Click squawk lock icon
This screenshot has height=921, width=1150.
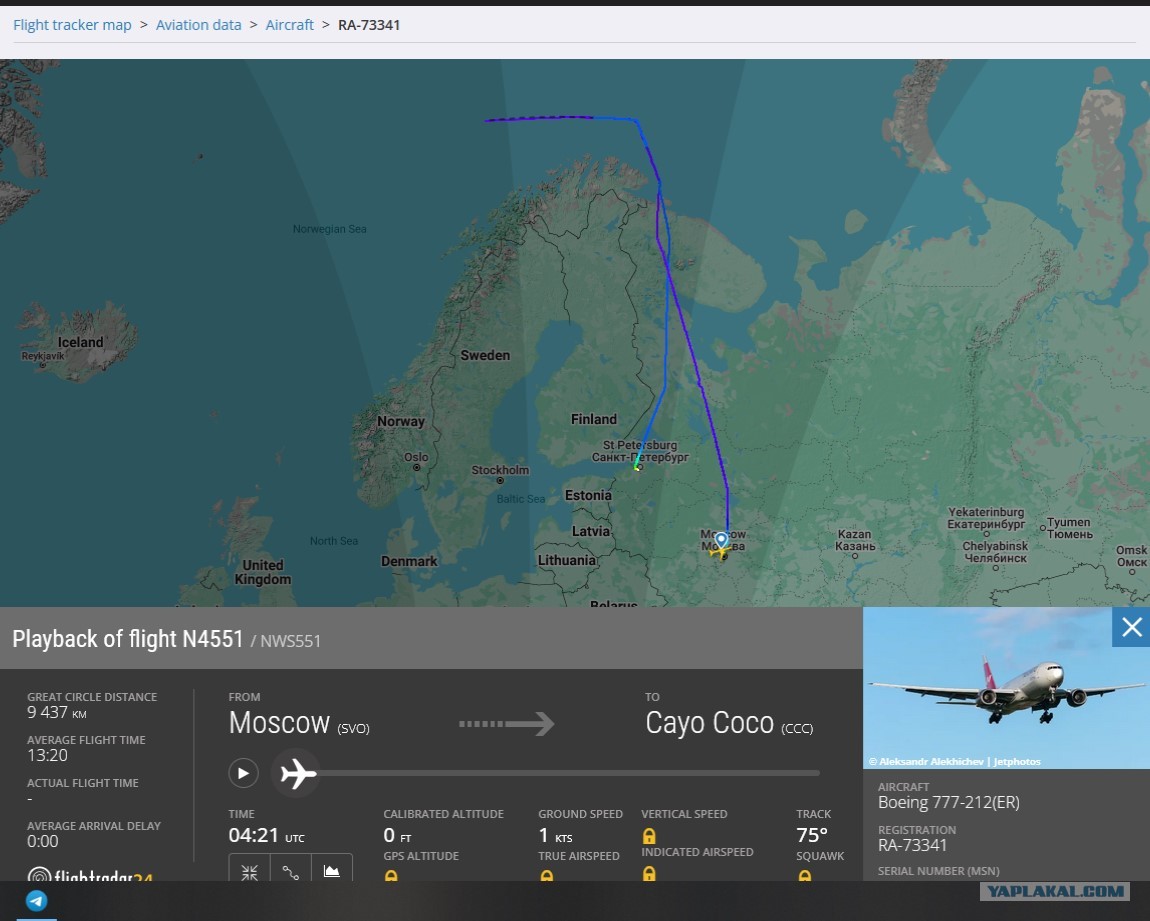click(805, 876)
